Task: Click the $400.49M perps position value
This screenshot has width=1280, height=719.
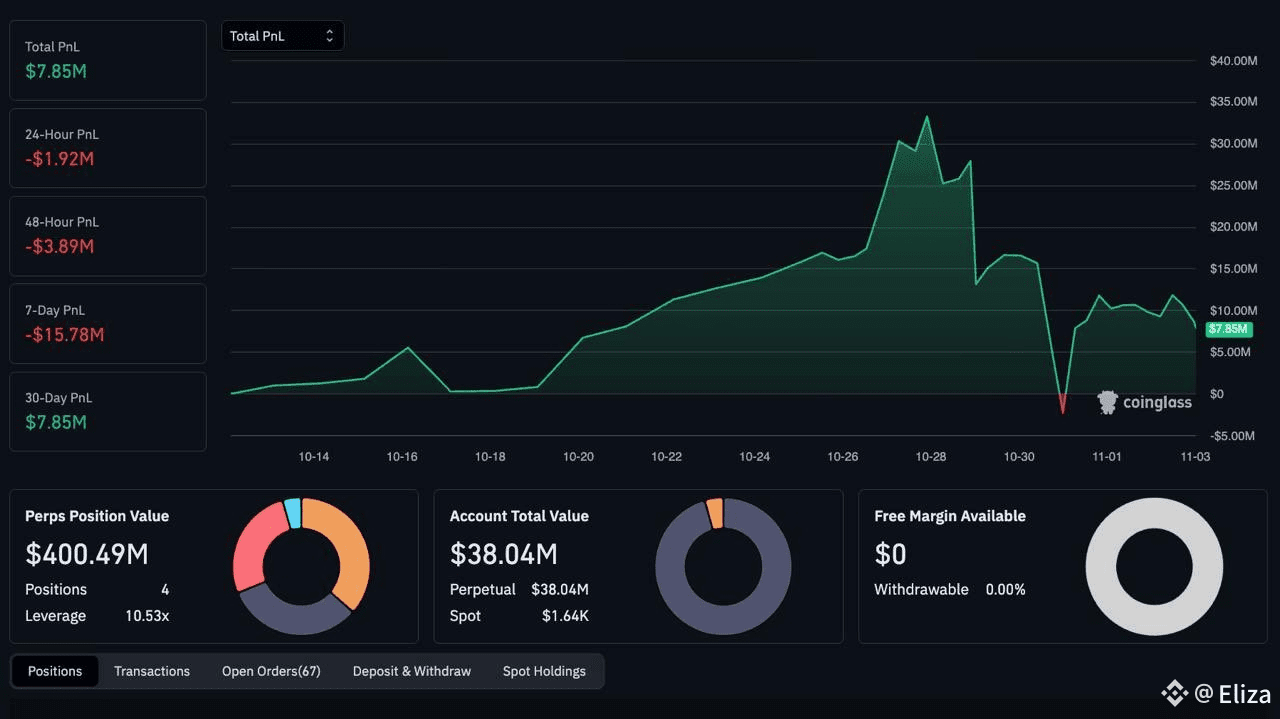Action: [86, 554]
